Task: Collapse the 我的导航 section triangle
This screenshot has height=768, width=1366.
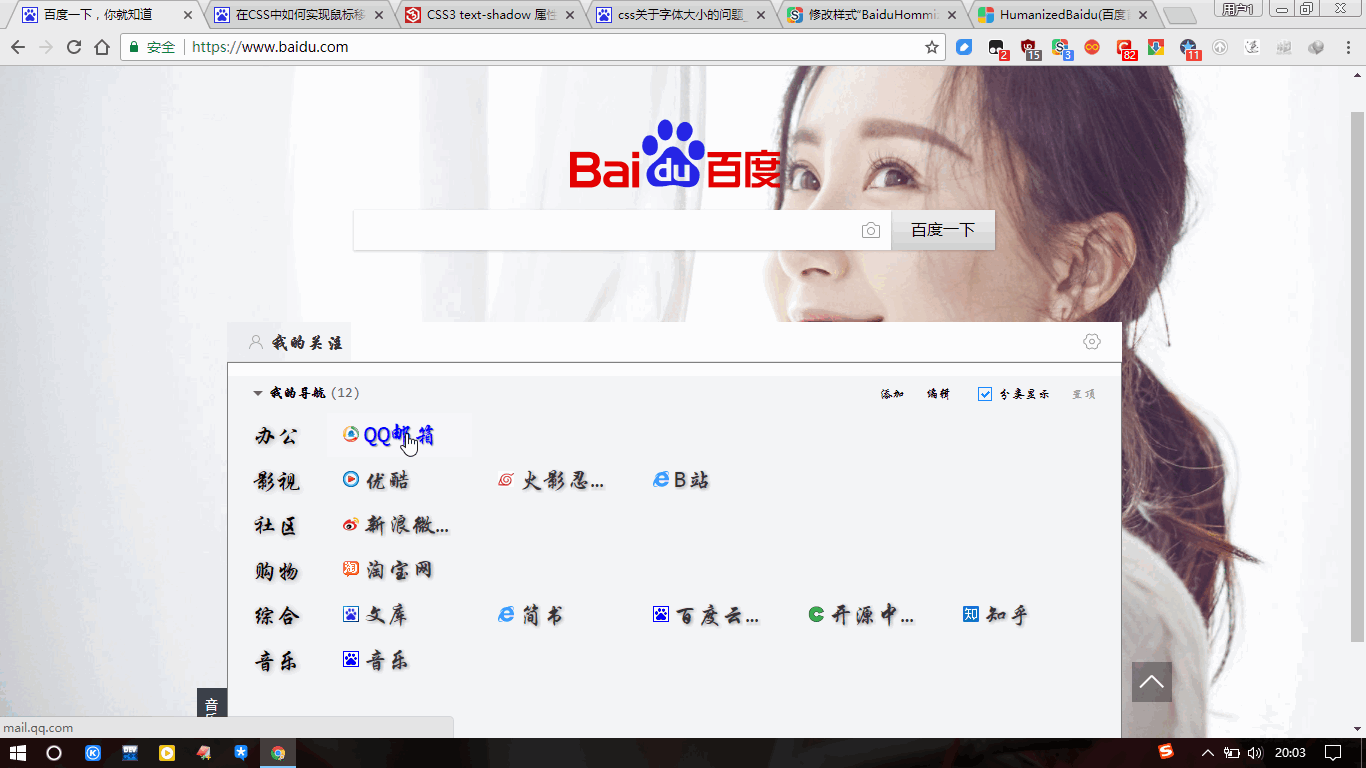Action: coord(259,393)
